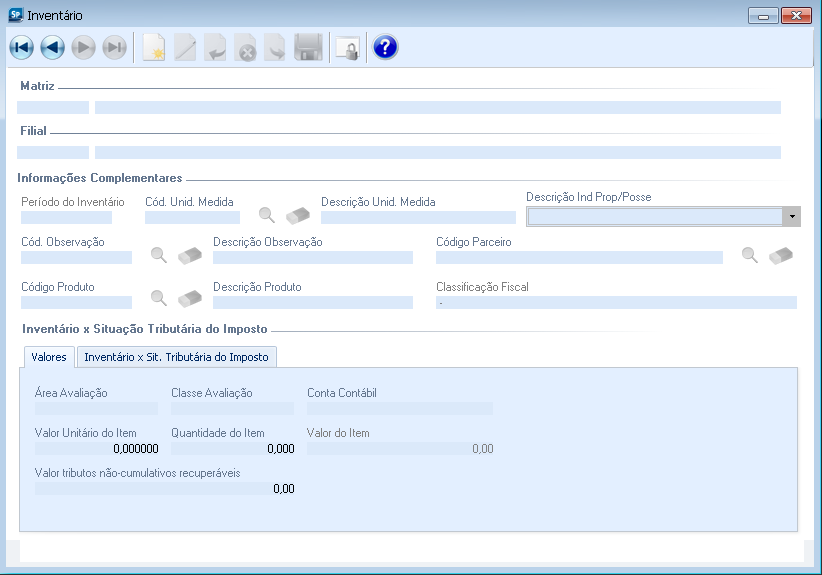Image resolution: width=822 pixels, height=575 pixels.
Task: Clear Cód. Observação with eraser icon
Action: coord(190,255)
